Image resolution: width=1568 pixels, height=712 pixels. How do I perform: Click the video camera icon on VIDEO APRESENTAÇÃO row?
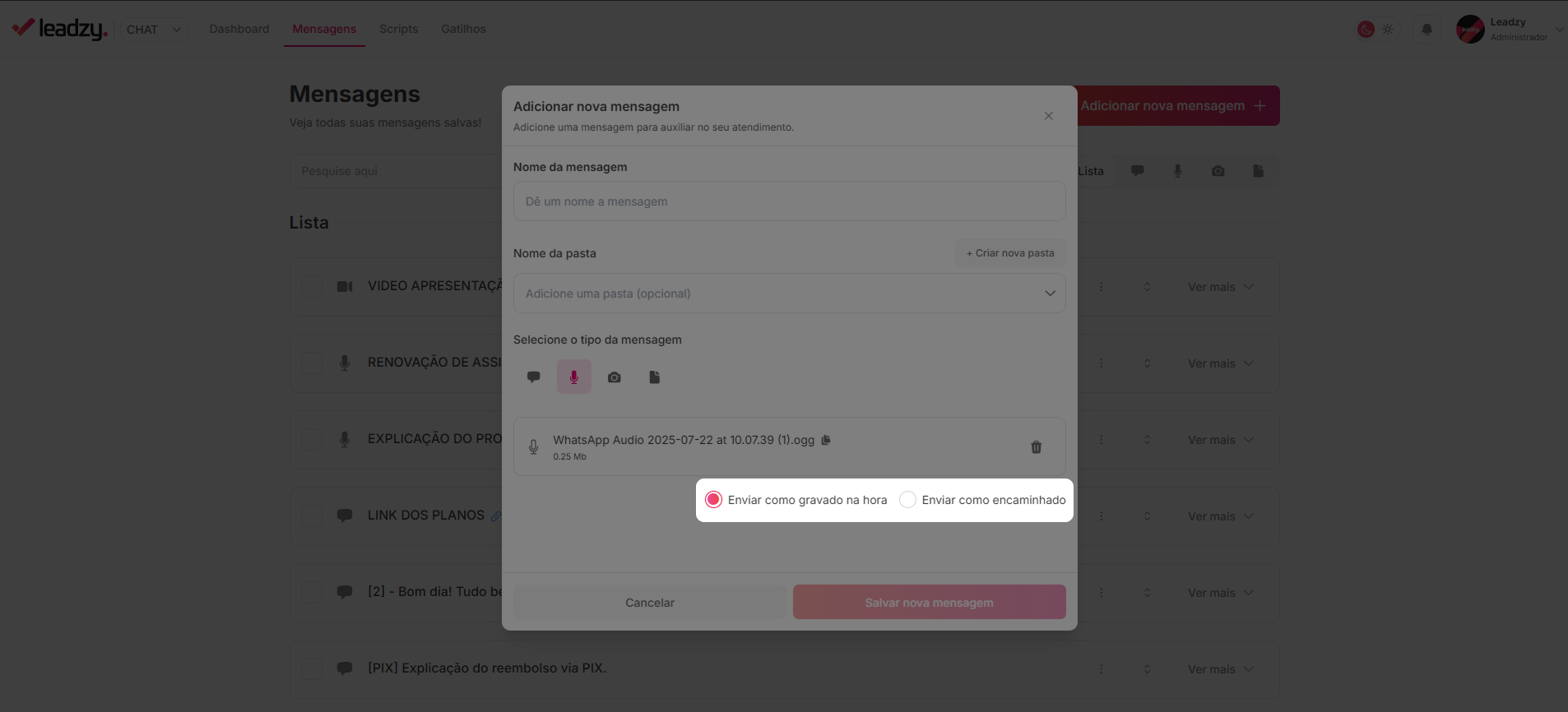345,286
